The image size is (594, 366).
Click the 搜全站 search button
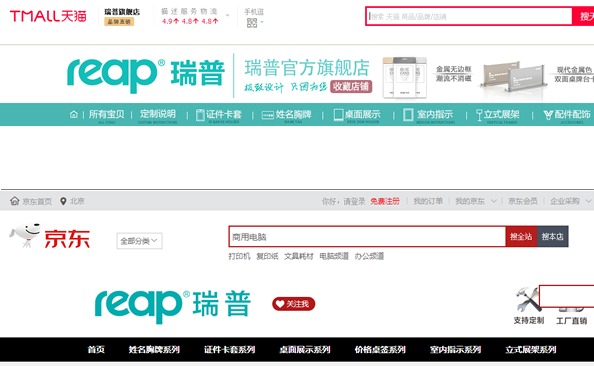[521, 236]
